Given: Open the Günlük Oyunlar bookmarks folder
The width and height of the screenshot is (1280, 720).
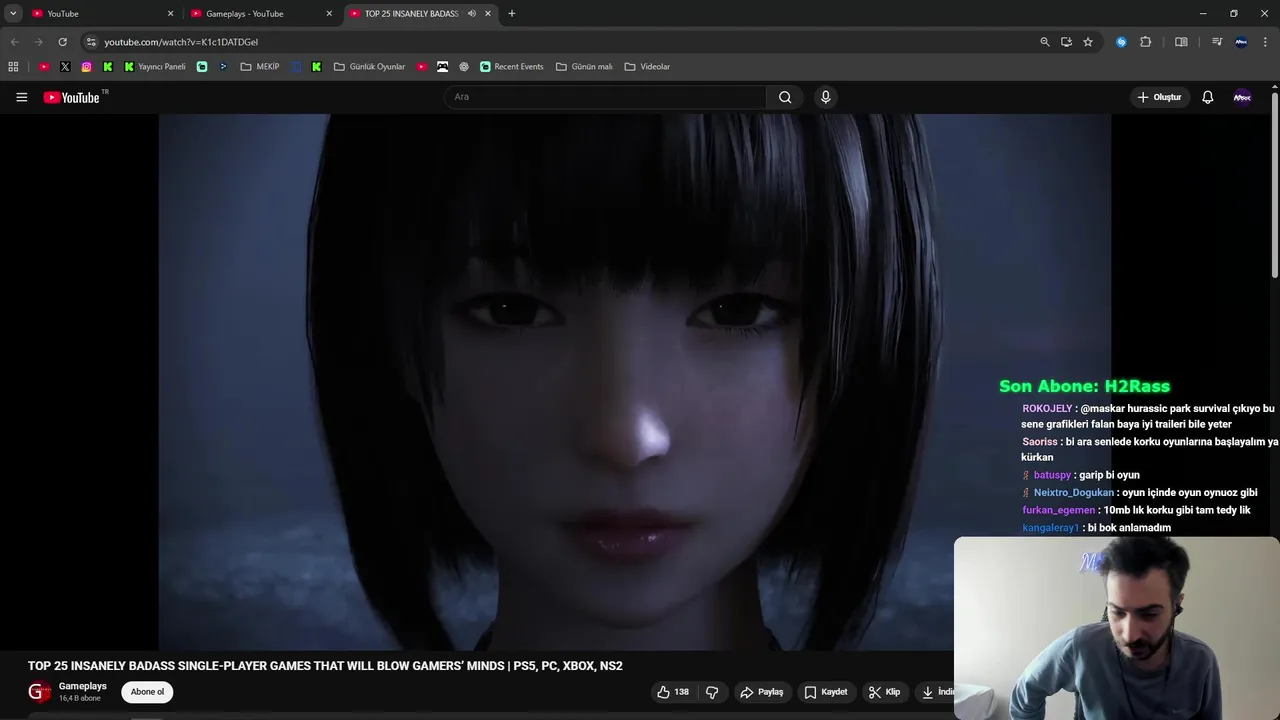Looking at the screenshot, I should coord(370,67).
